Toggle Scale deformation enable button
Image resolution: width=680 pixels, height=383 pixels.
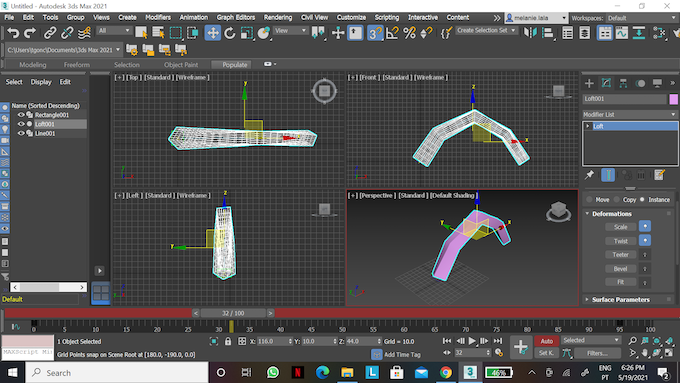(645, 226)
